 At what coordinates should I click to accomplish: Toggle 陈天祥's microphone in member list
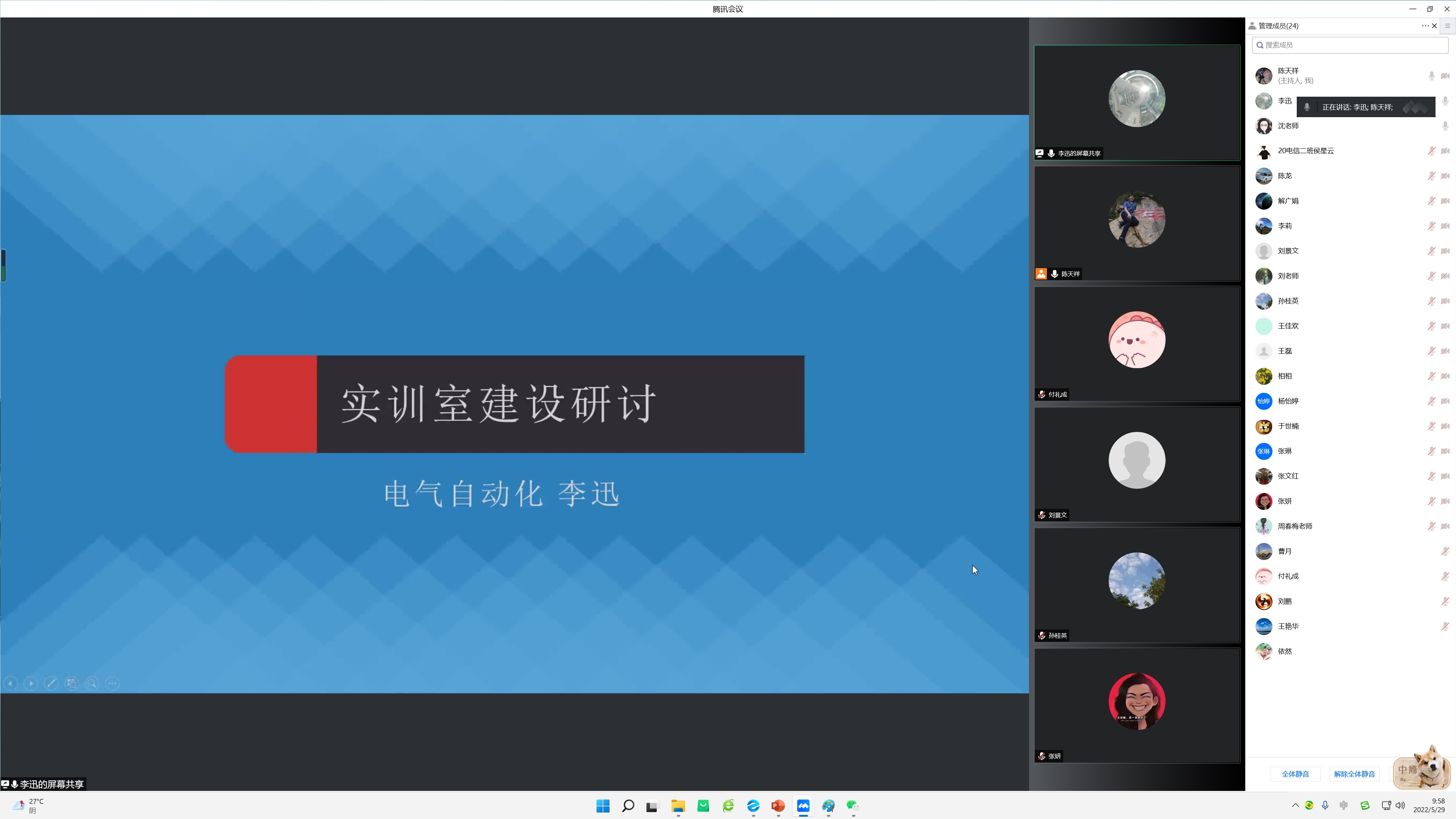[1431, 76]
